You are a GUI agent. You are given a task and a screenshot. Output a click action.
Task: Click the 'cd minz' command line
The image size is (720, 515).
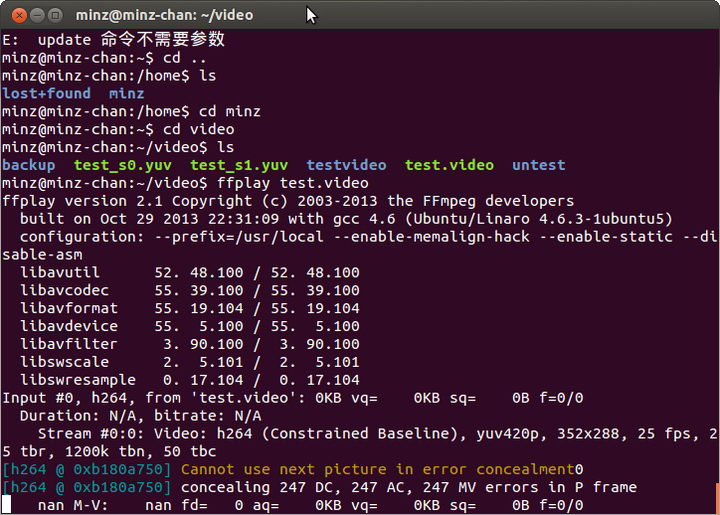(131, 112)
